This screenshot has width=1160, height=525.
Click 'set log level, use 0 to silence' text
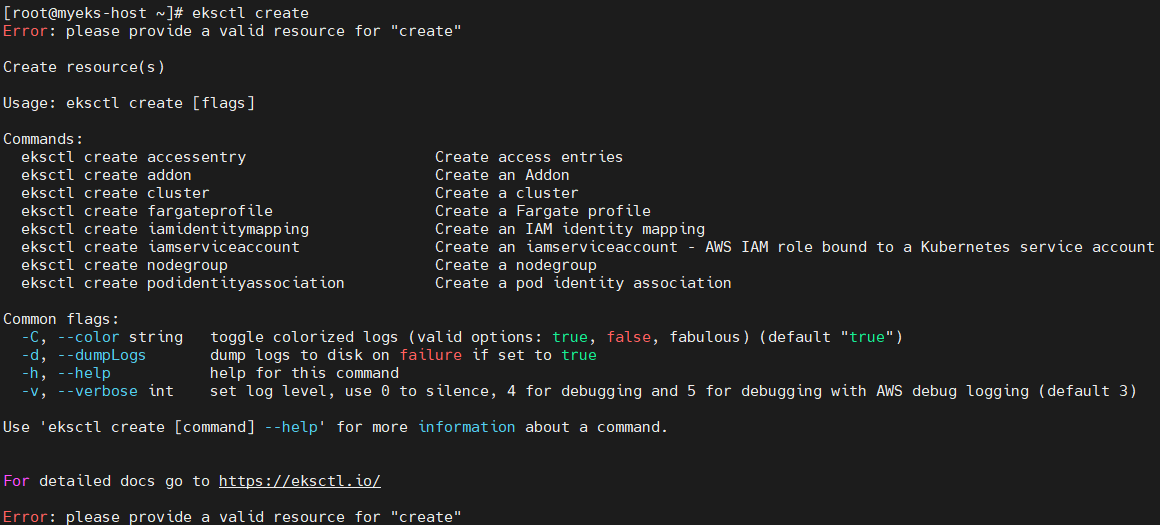click(349, 391)
